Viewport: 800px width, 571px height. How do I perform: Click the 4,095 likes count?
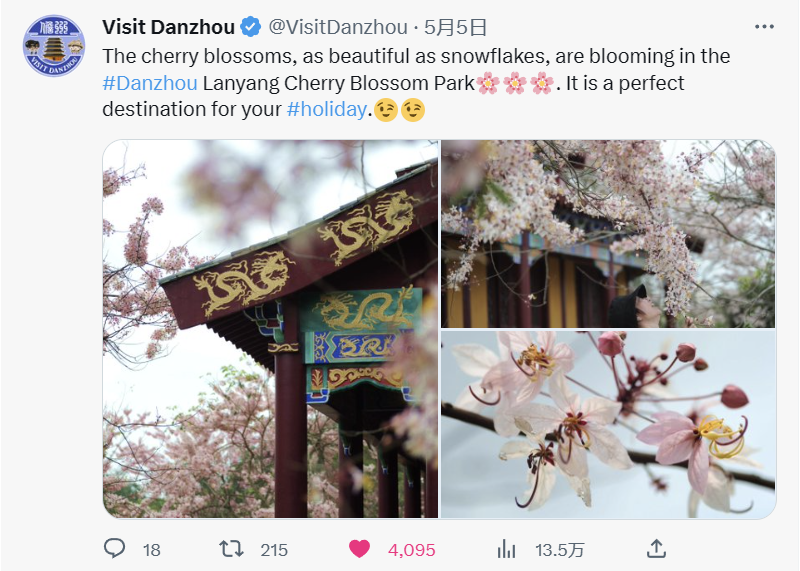[412, 550]
